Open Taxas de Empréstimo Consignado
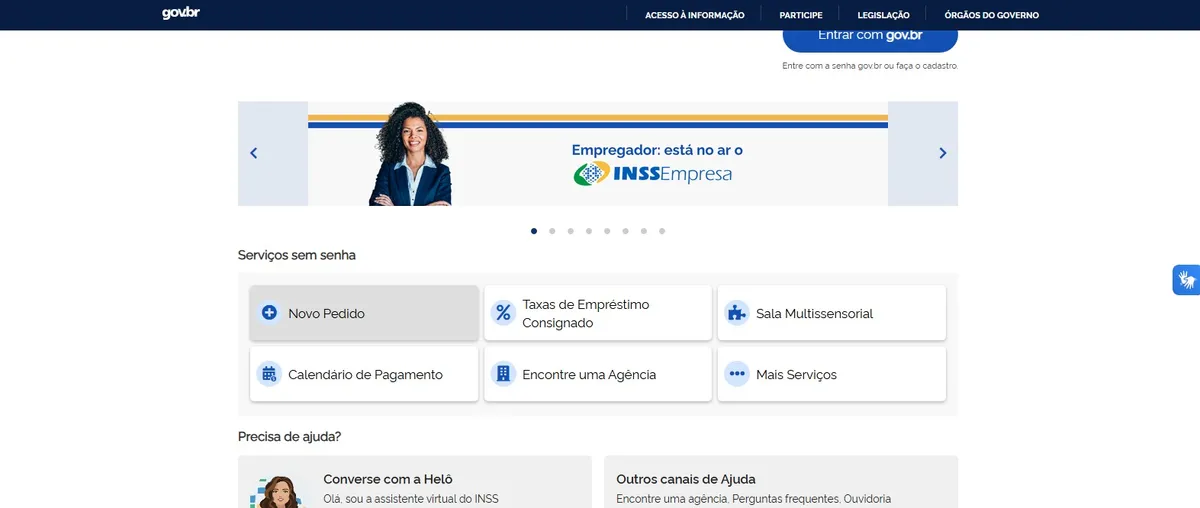 point(598,313)
